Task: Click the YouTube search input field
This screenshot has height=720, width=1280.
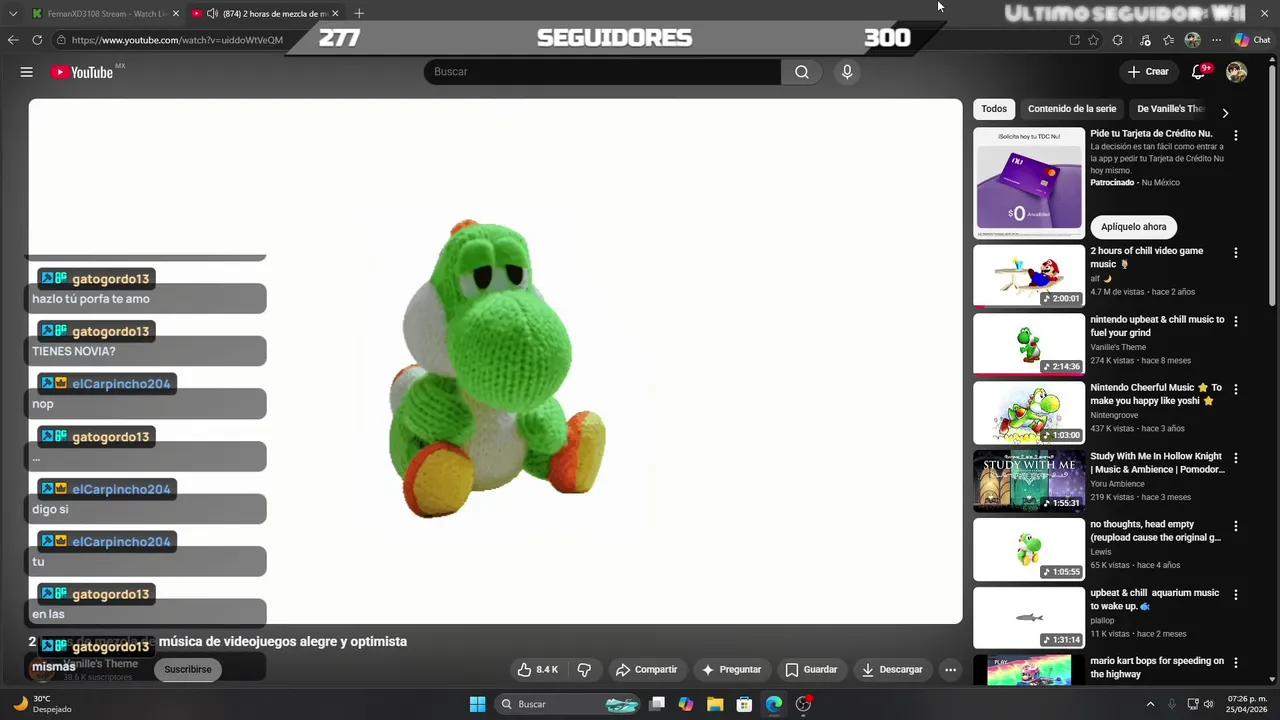Action: click(x=603, y=72)
